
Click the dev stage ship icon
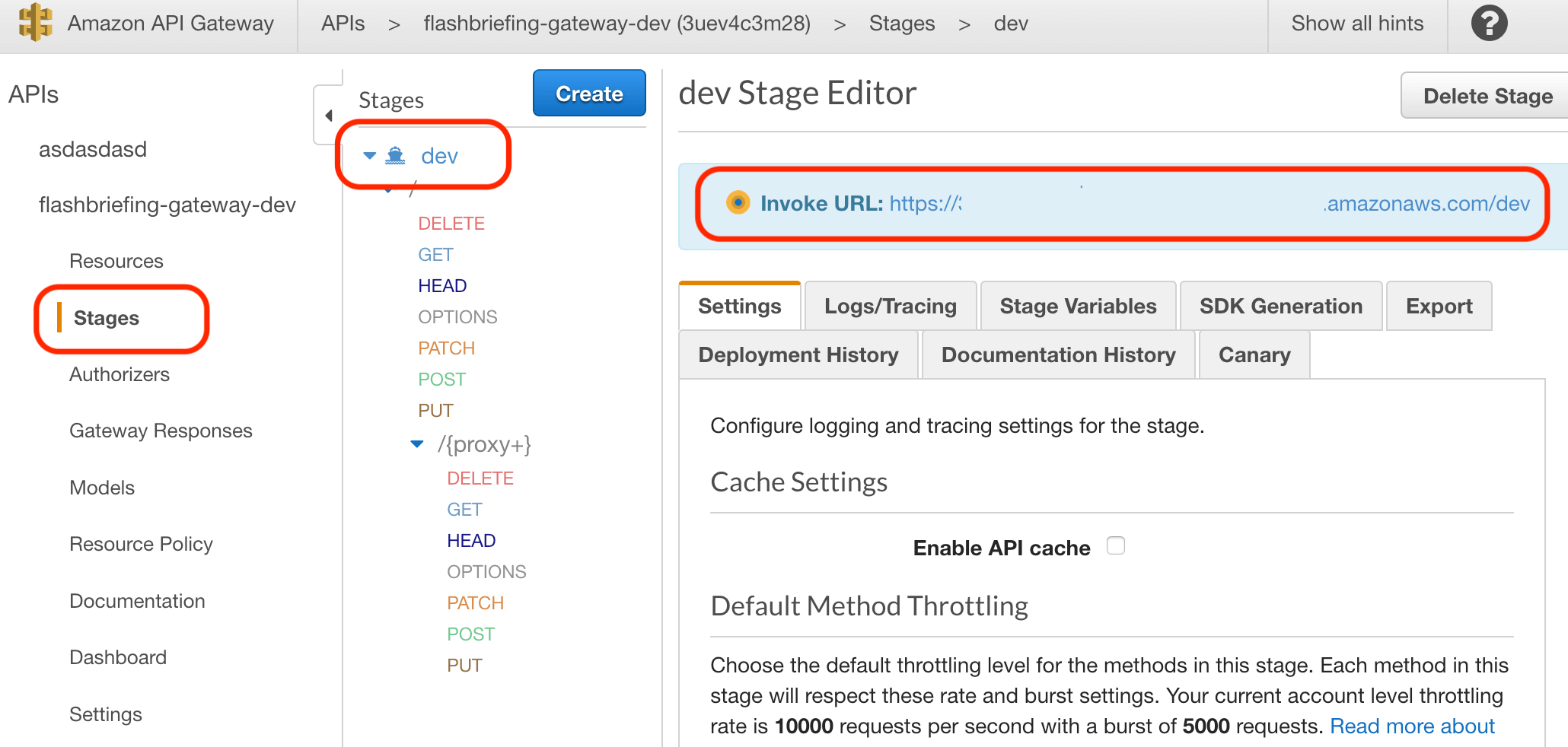(395, 156)
